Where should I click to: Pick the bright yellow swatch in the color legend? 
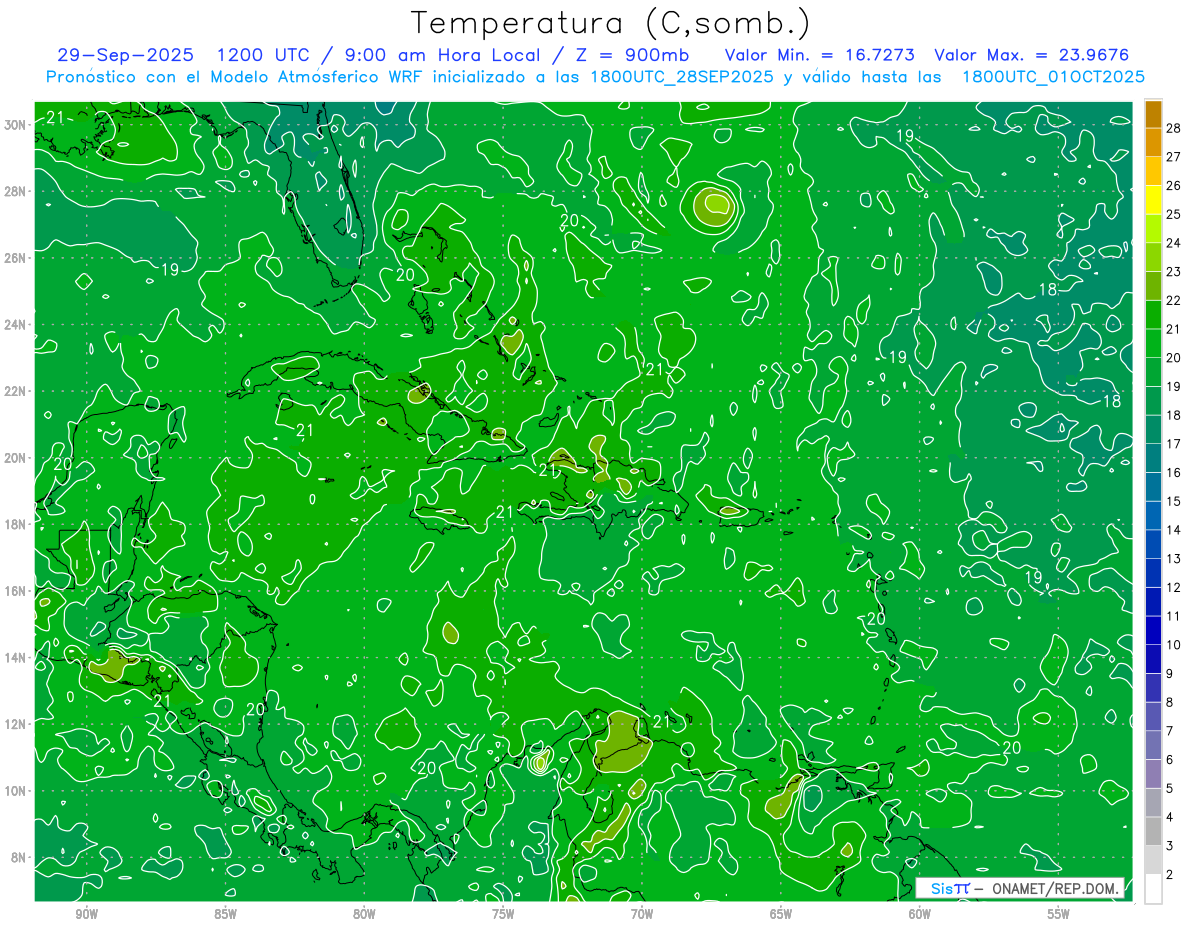point(1154,200)
